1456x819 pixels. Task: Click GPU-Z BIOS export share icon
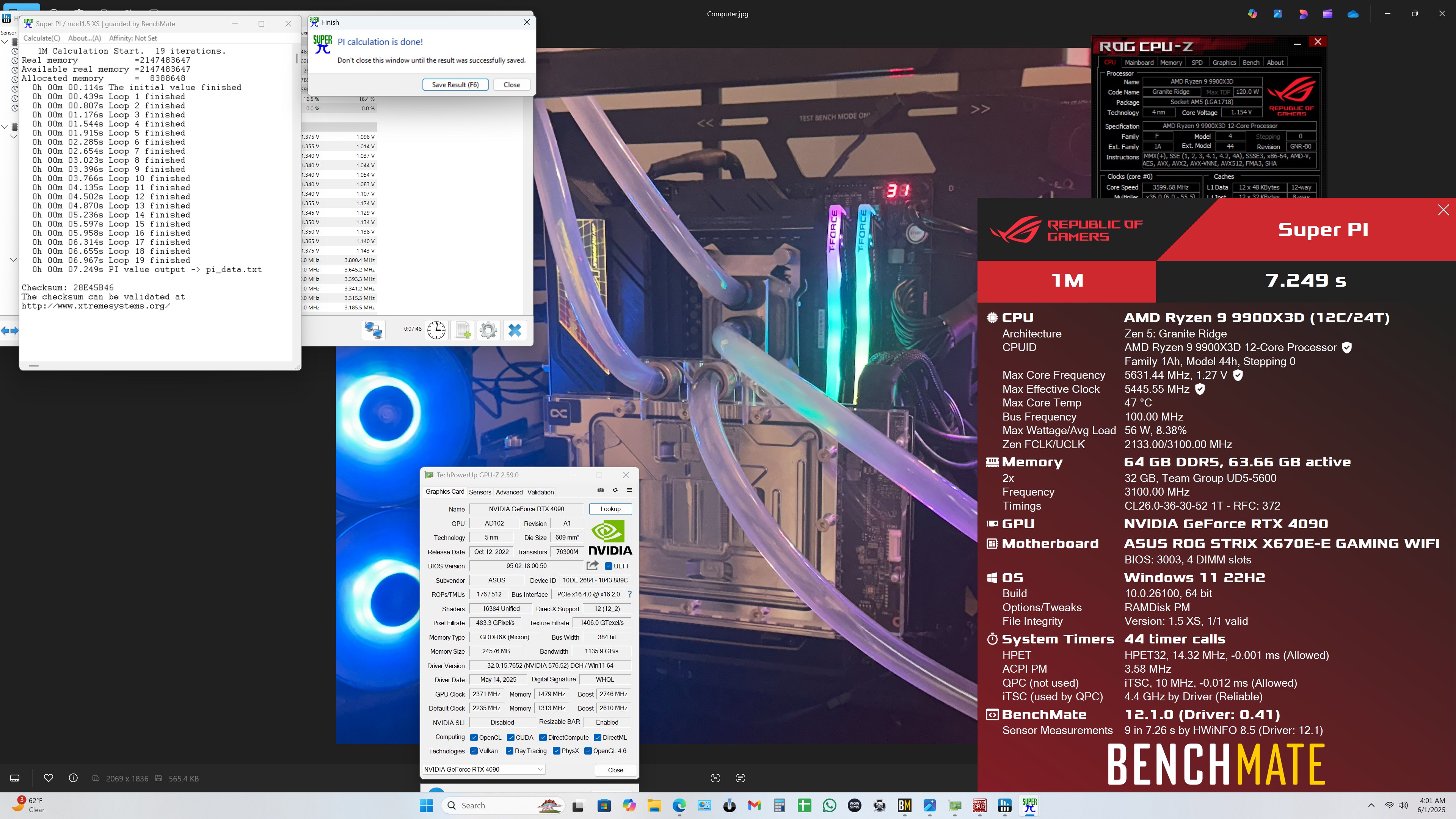pyautogui.click(x=592, y=565)
